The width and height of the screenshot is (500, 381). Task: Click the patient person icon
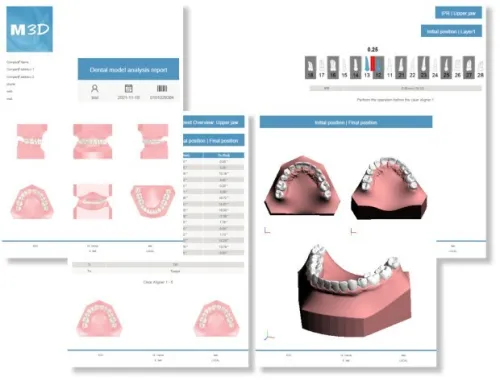click(x=95, y=89)
